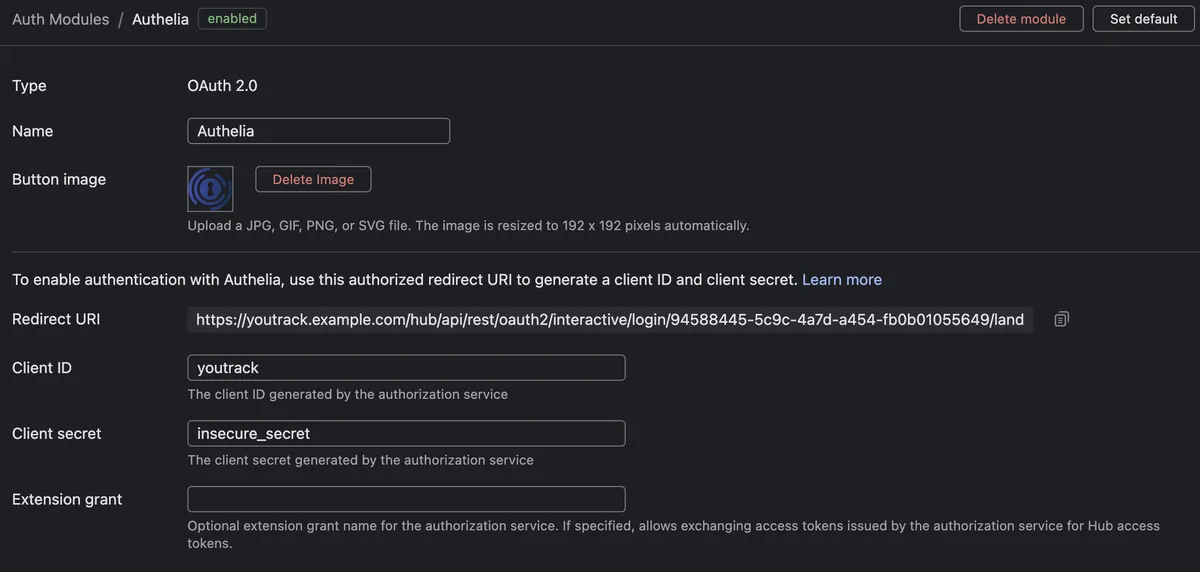Image resolution: width=1200 pixels, height=572 pixels.
Task: Copy the Redirect URI to clipboard
Action: click(1061, 319)
